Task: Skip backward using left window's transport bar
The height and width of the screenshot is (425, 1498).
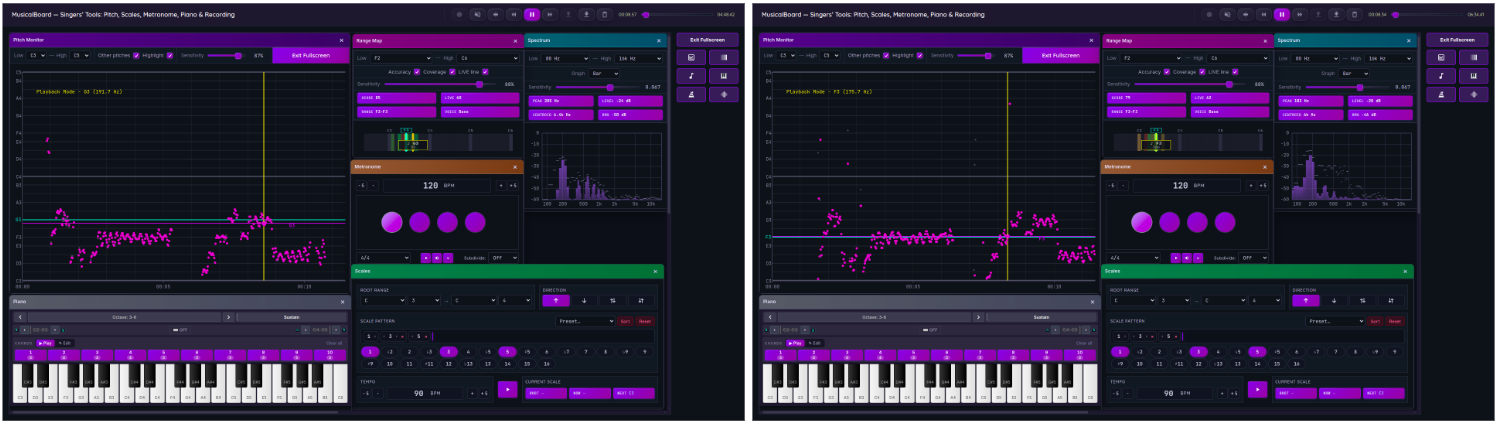Action: tap(513, 14)
